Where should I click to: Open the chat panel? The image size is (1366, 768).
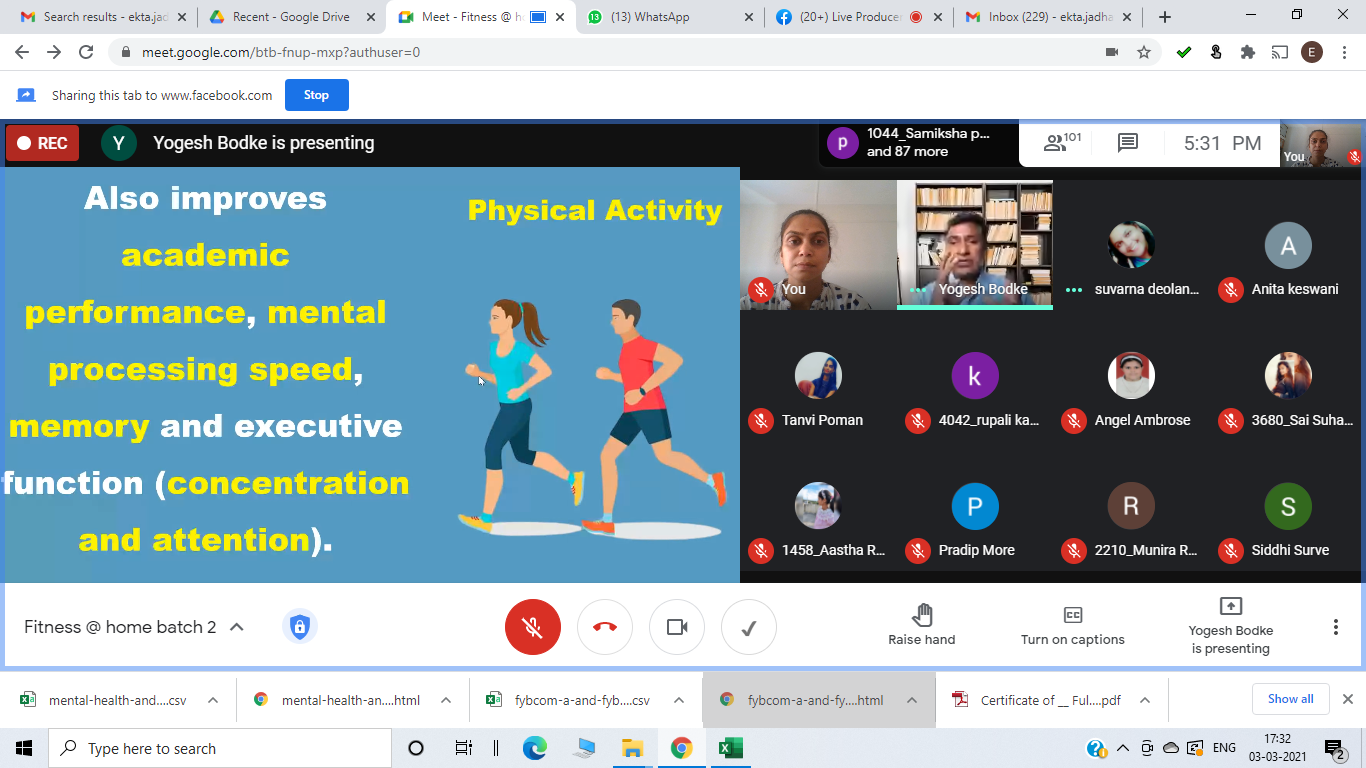1128,142
